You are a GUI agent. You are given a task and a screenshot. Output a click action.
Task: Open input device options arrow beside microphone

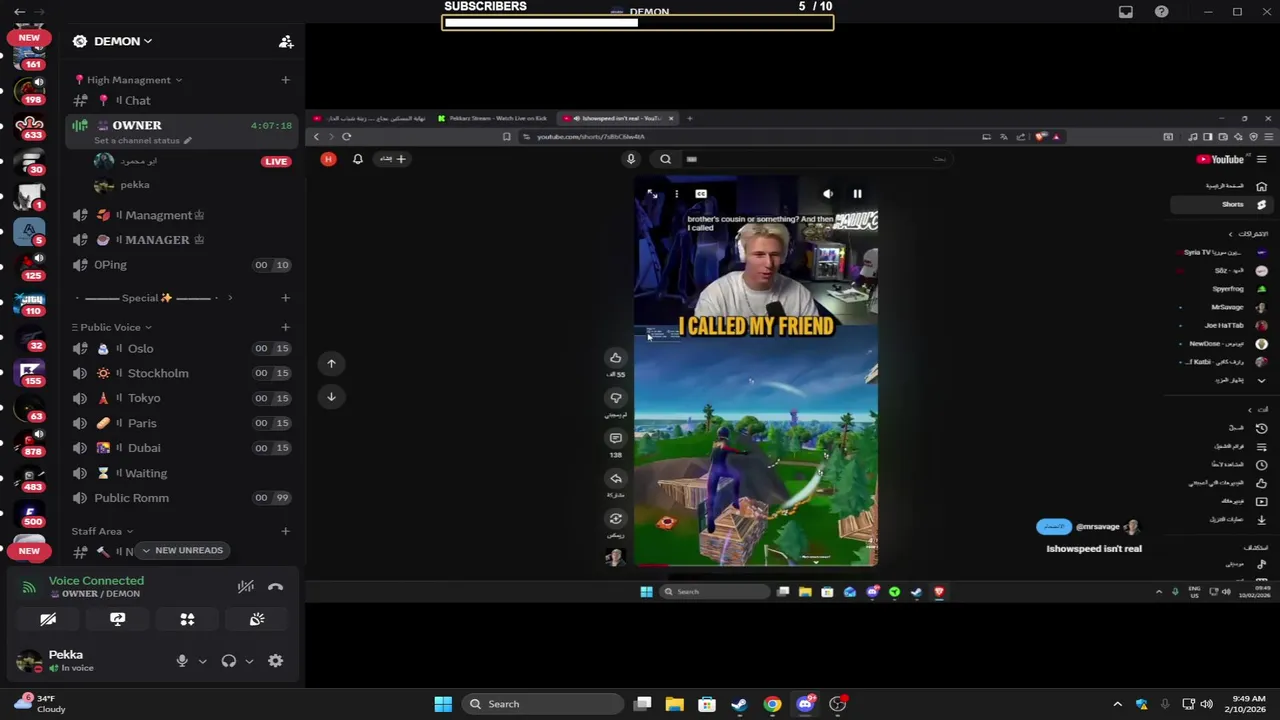pos(202,661)
